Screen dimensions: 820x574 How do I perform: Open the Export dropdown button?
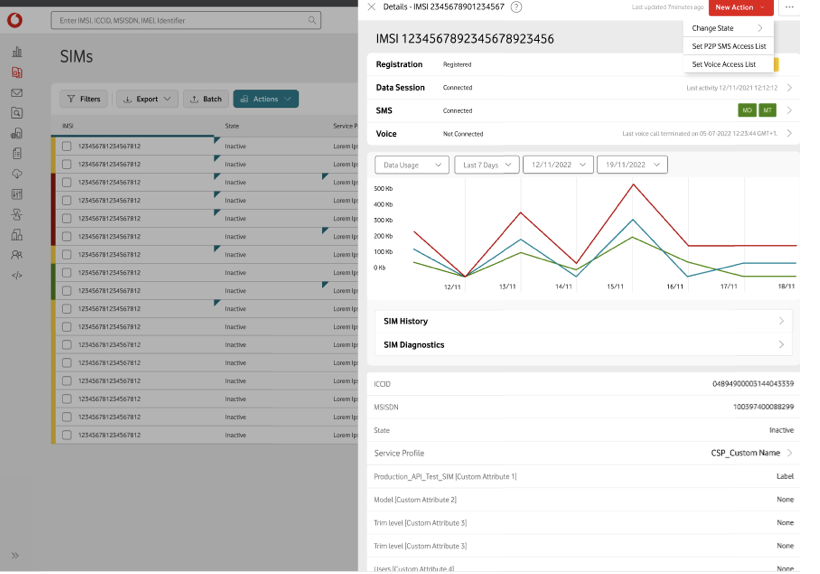(x=147, y=99)
